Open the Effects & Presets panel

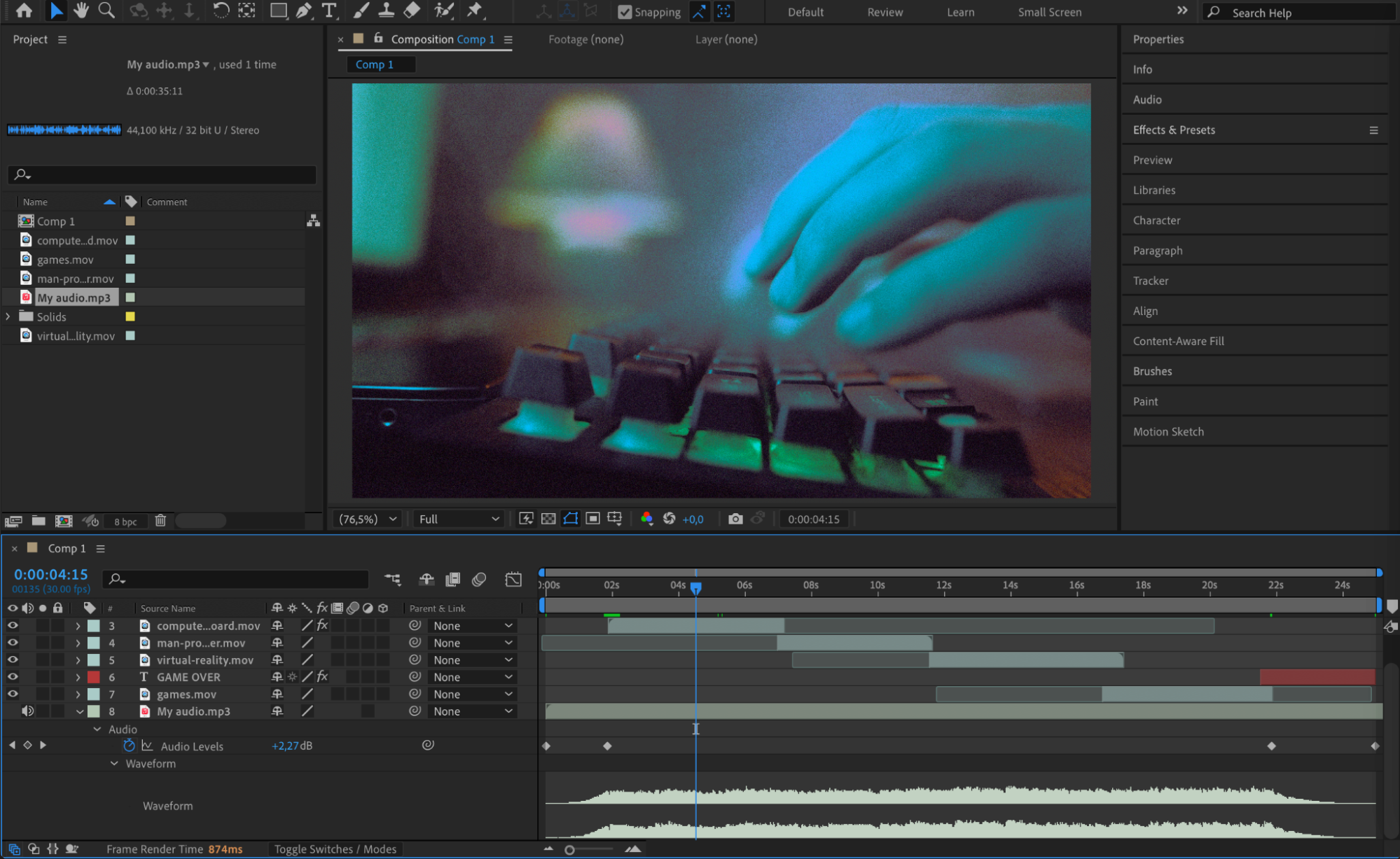[1174, 130]
